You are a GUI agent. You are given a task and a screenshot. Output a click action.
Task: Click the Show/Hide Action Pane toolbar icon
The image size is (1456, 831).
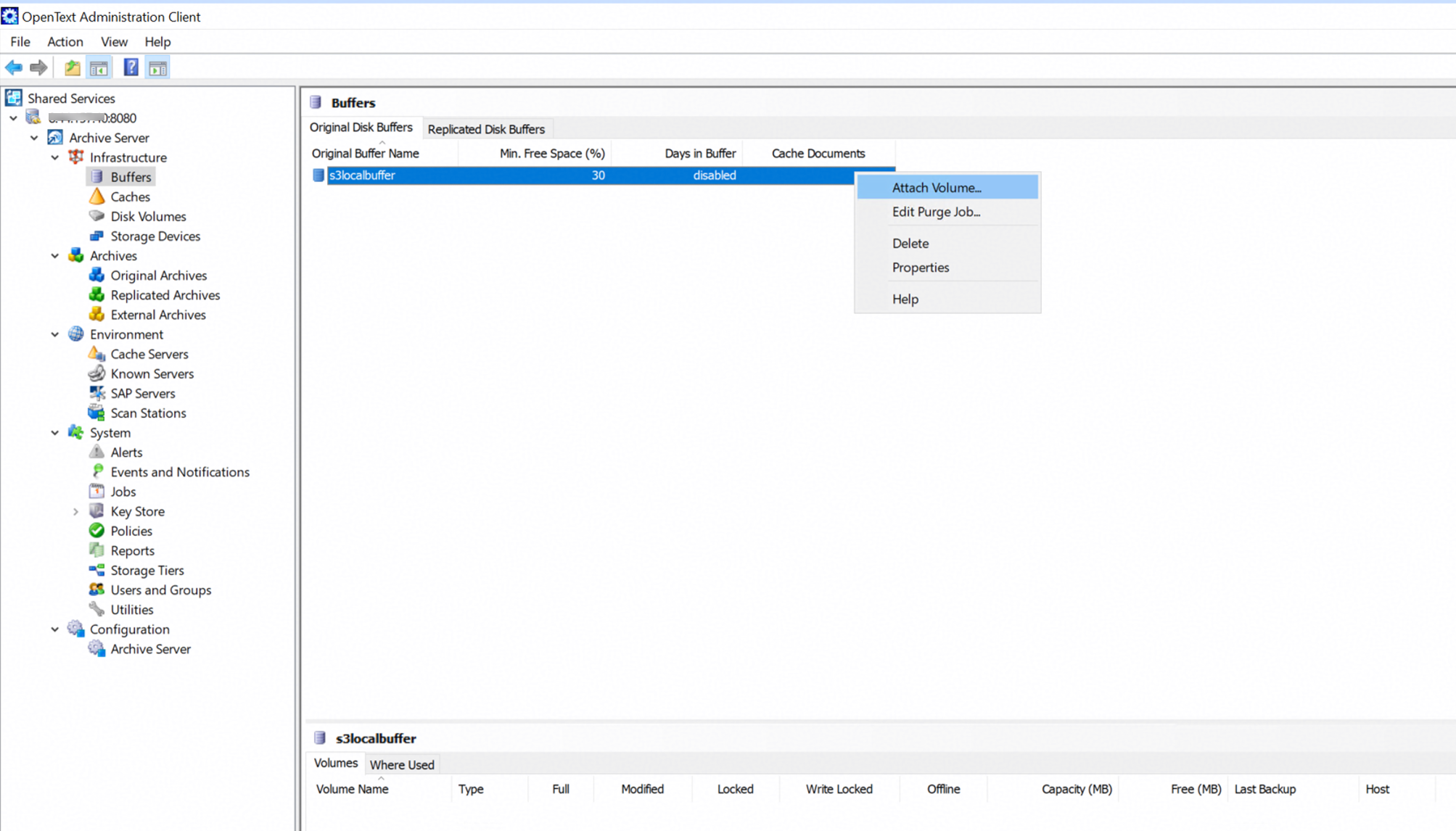(157, 68)
